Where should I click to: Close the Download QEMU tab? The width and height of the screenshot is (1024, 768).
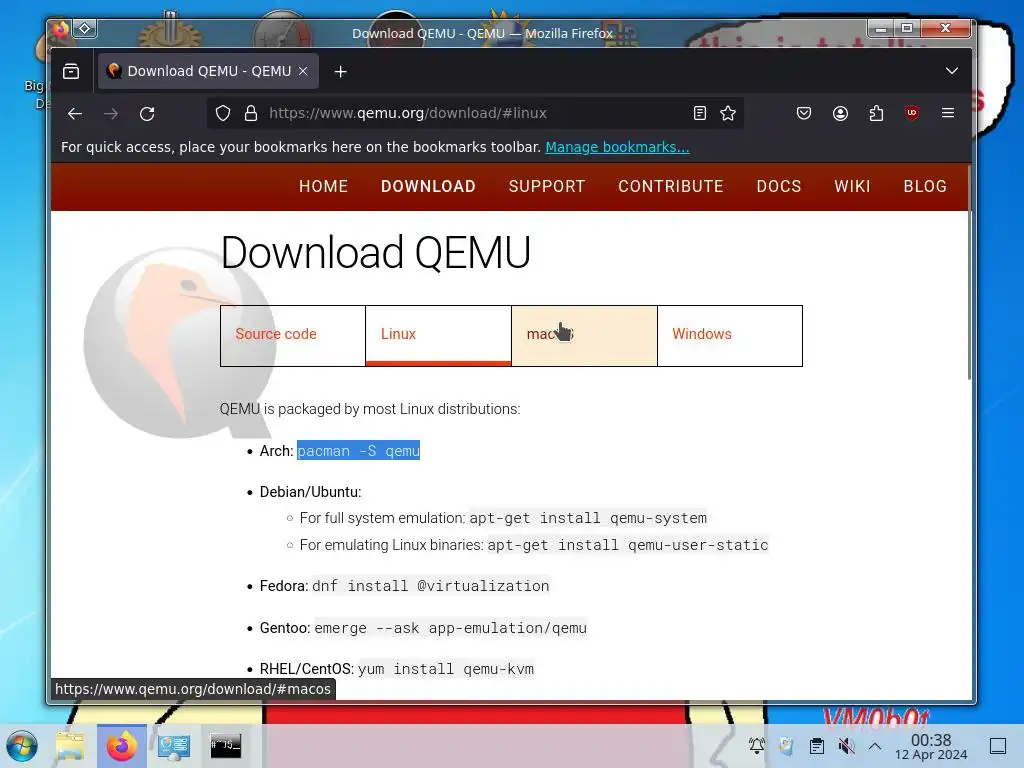coord(303,71)
